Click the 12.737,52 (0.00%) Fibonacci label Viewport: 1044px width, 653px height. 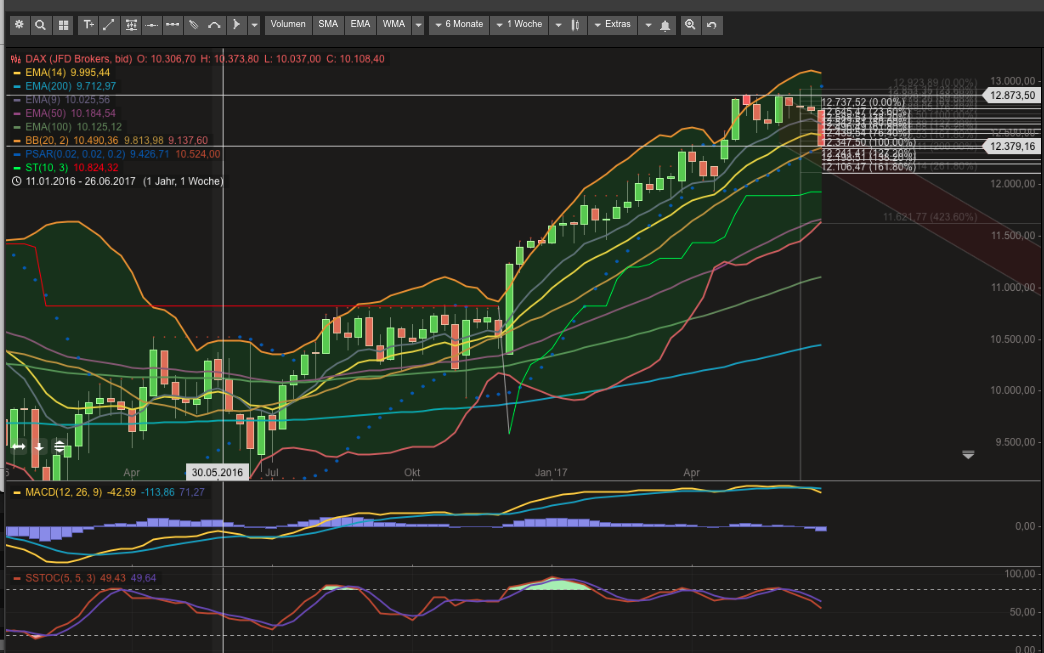(x=863, y=103)
